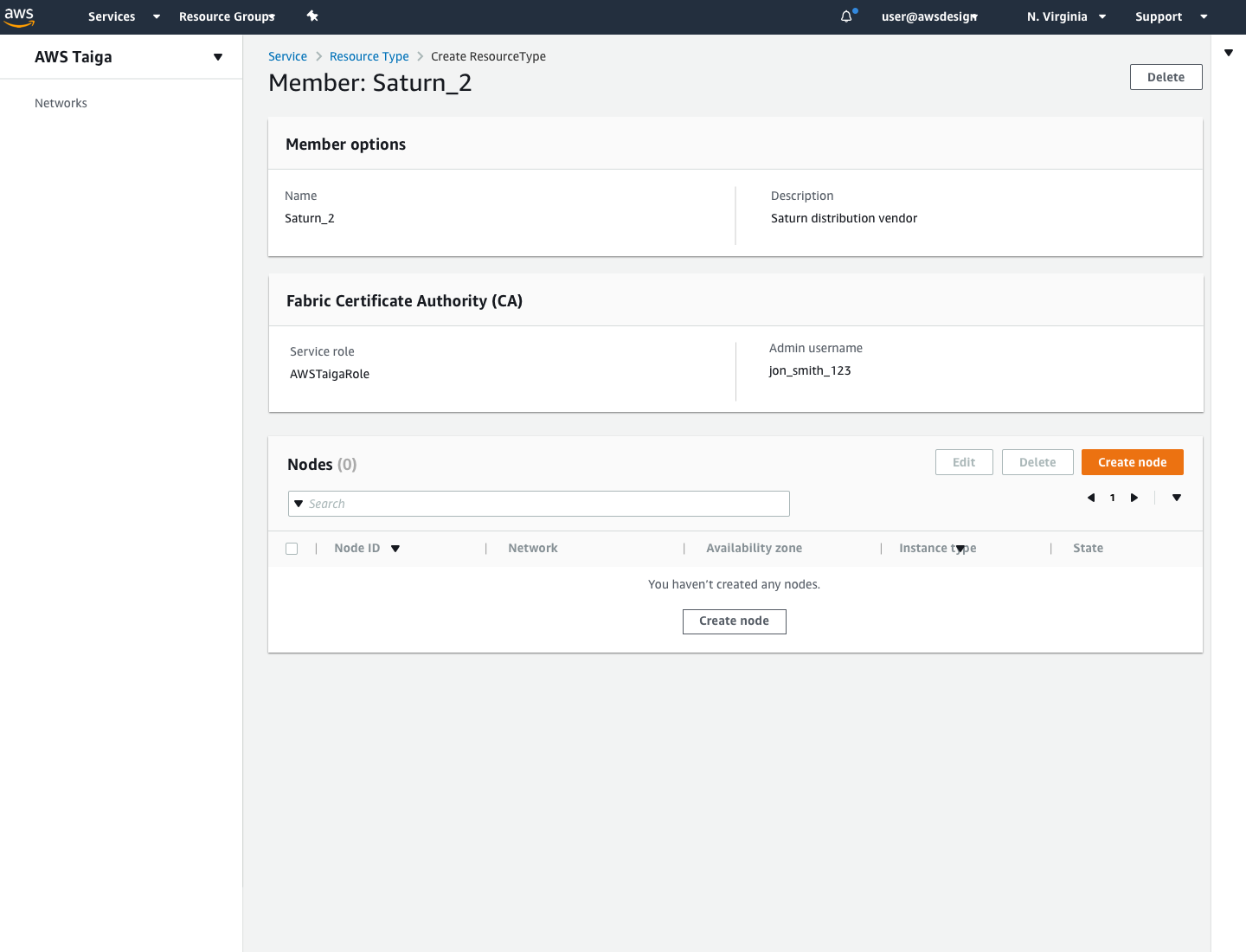Screen dimensions: 1246x952
Task: Go to previous page arrow in Nodes table
Action: (x=1091, y=498)
